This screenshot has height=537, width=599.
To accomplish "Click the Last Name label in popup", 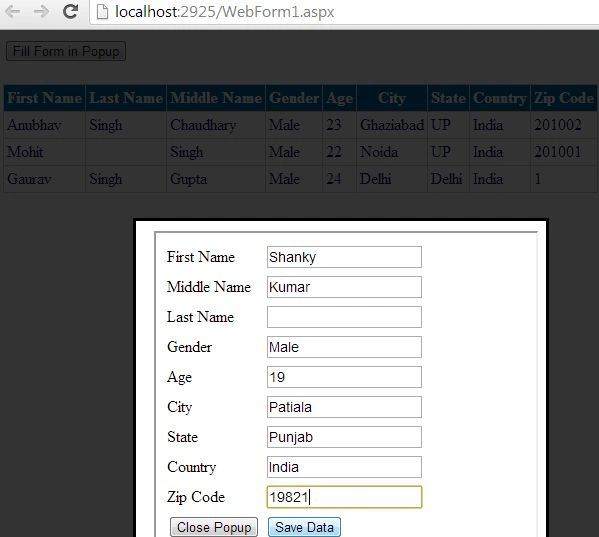I will (x=201, y=317).
